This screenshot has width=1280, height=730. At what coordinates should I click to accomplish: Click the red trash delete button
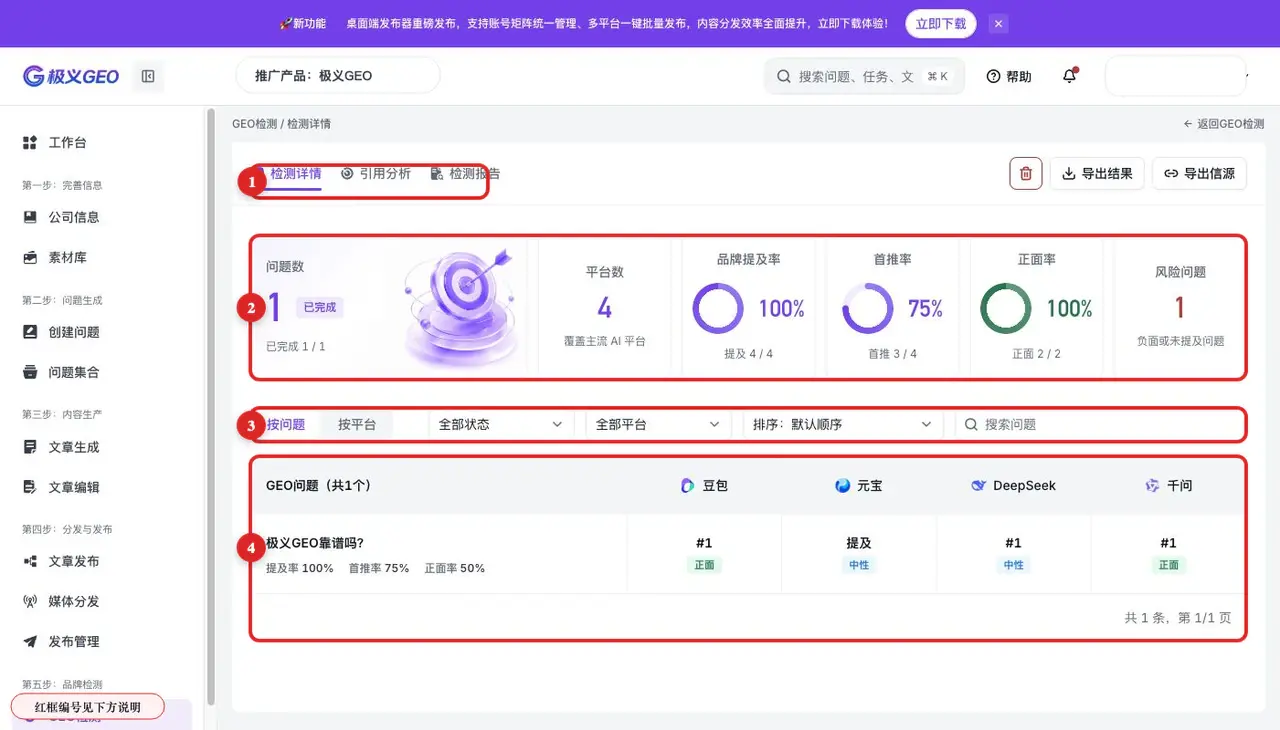click(1026, 173)
